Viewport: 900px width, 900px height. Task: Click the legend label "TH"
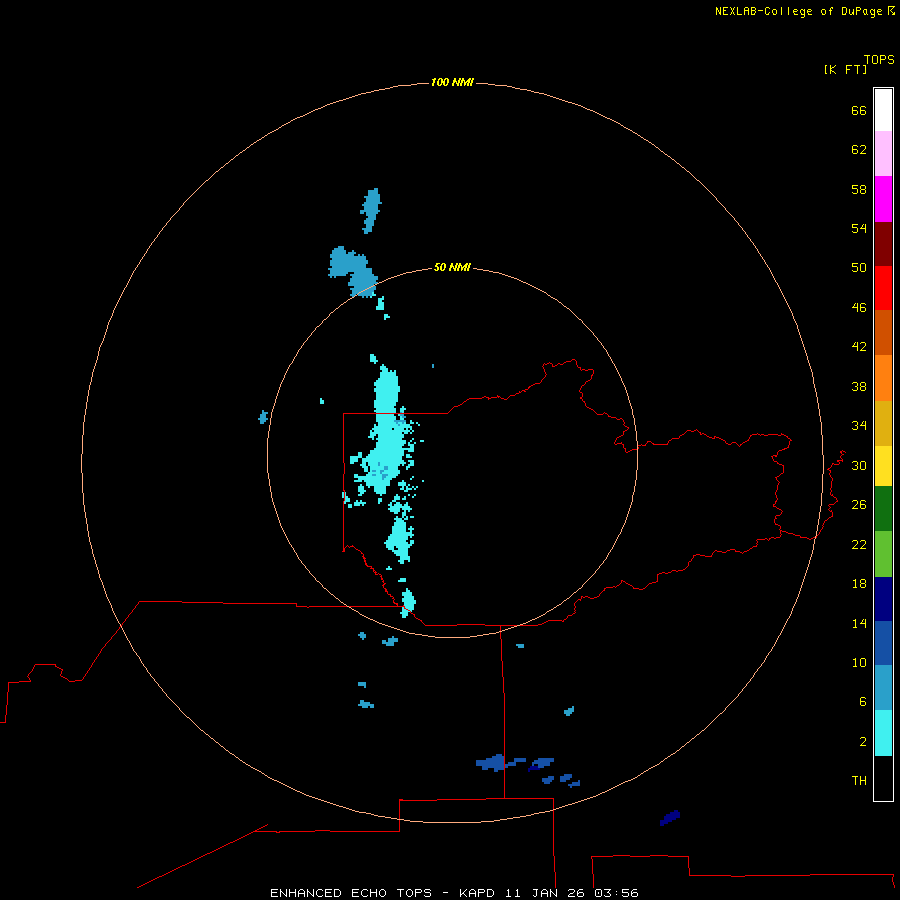859,781
